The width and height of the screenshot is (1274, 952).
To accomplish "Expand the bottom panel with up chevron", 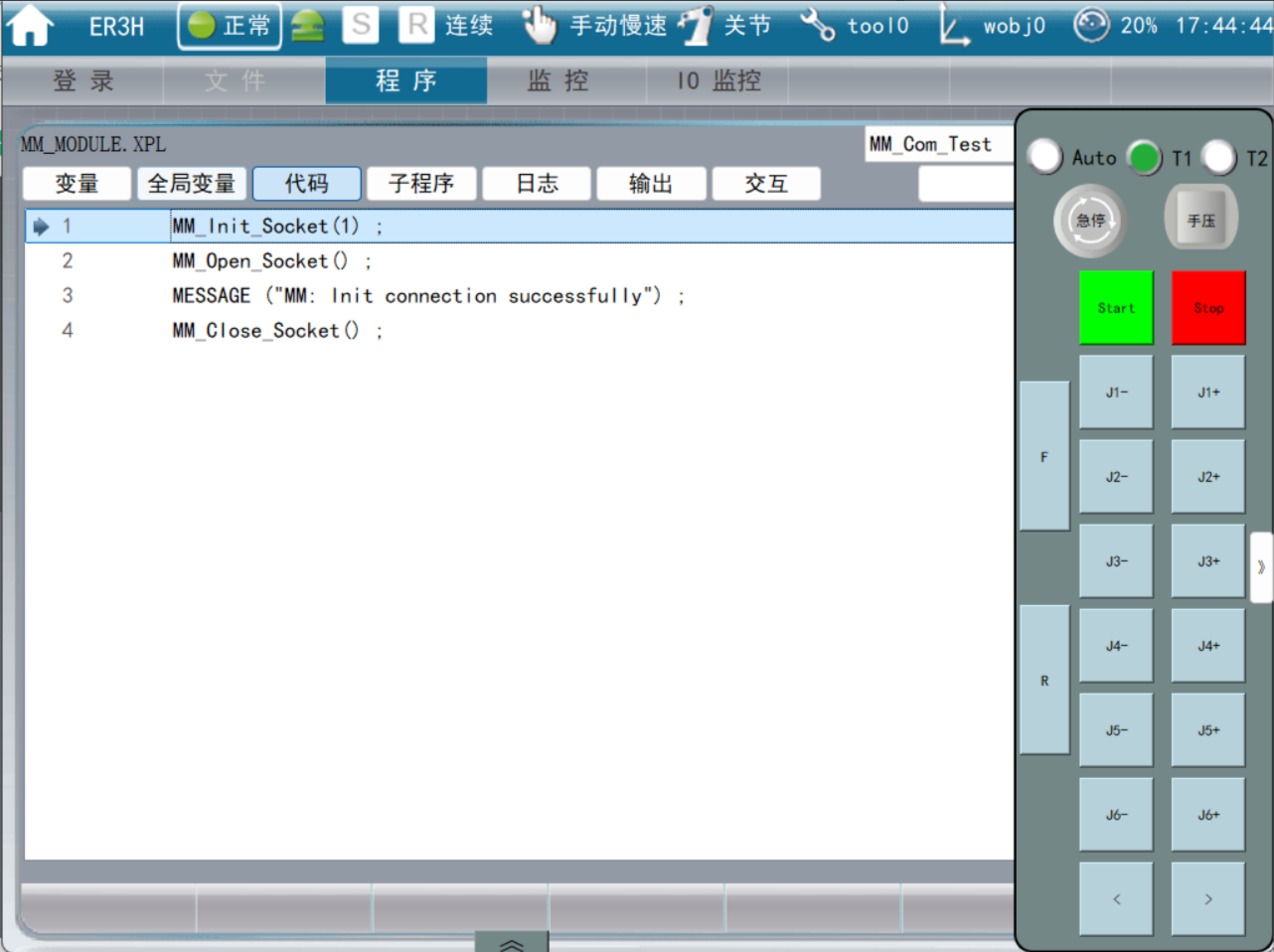I will [x=511, y=942].
